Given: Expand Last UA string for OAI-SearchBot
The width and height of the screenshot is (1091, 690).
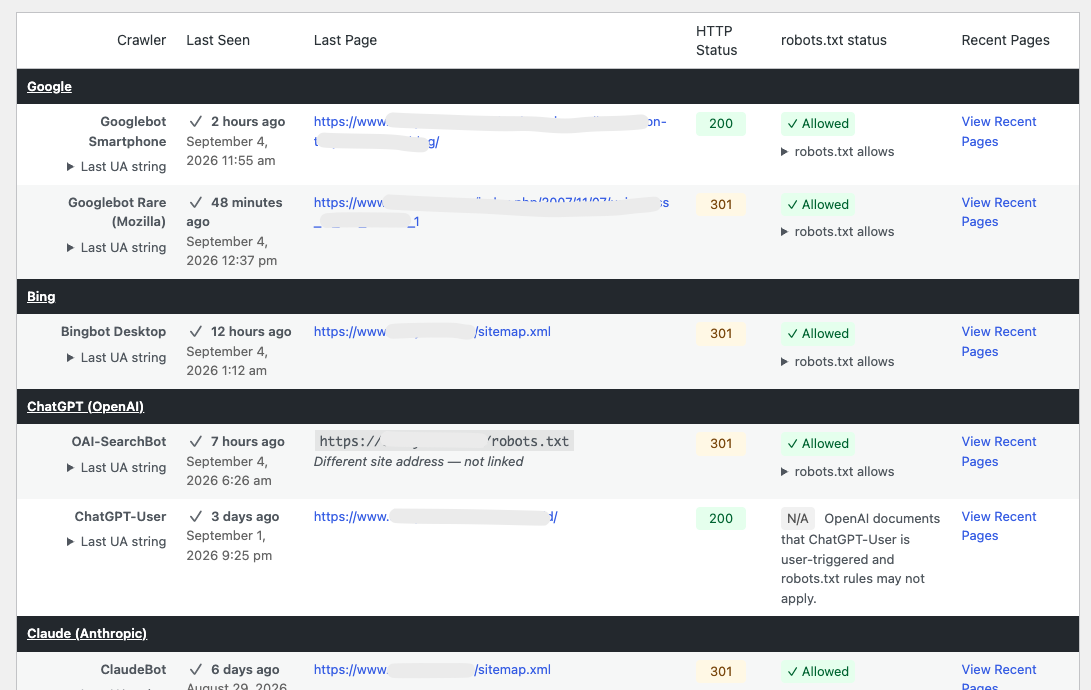Looking at the screenshot, I should coord(116,467).
